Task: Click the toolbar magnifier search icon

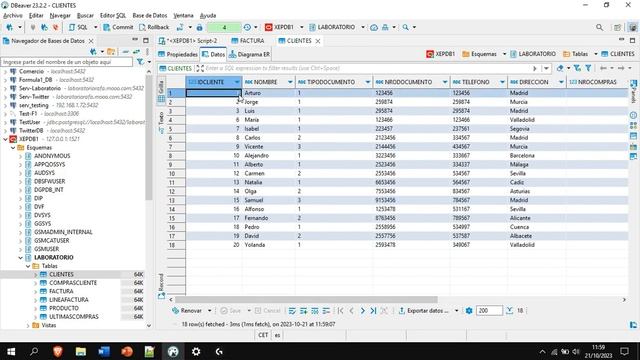Action: tap(405, 27)
